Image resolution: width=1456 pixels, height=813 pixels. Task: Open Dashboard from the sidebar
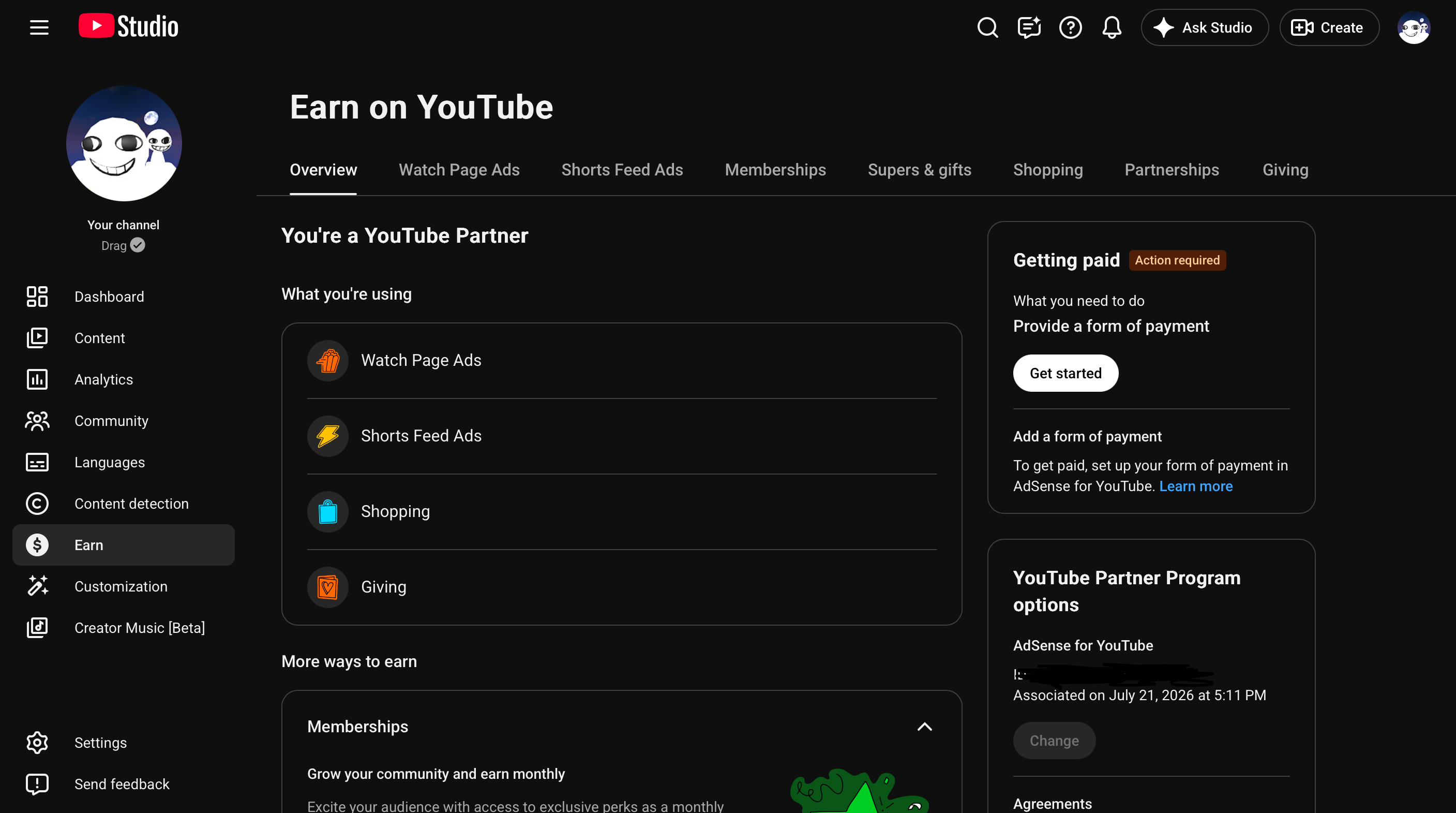[x=123, y=296]
